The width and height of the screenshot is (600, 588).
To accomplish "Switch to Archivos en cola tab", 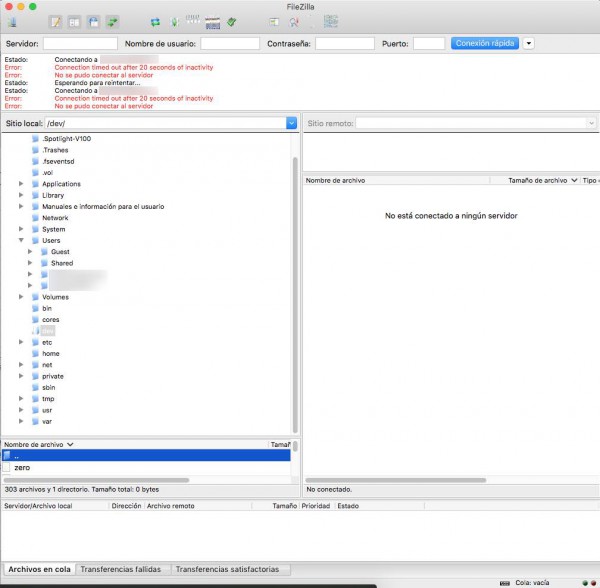I will click(39, 569).
